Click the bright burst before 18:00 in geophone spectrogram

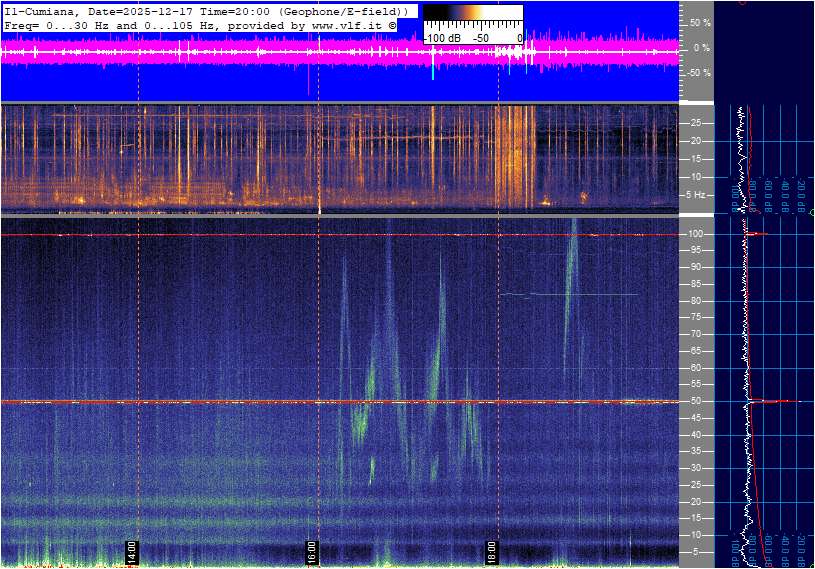coord(515,157)
